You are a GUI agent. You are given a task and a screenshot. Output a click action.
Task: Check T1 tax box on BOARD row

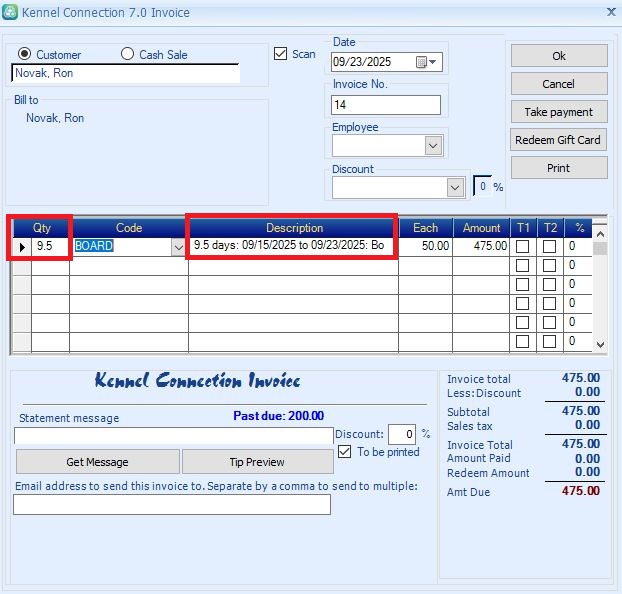point(522,246)
